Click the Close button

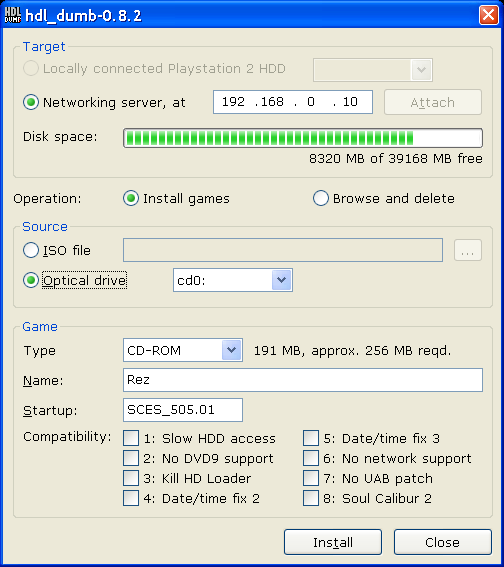point(443,542)
